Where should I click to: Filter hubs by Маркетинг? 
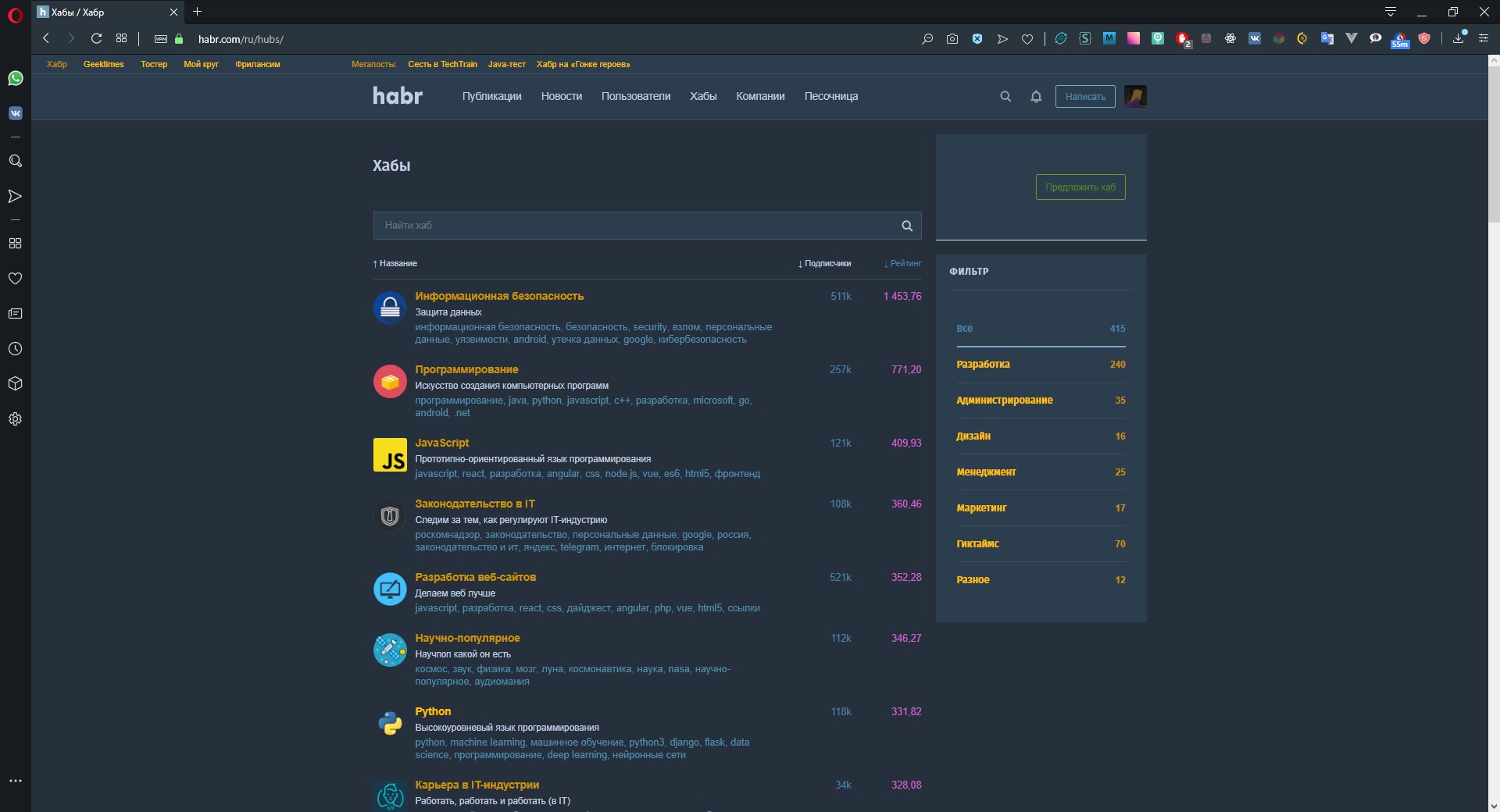coord(1041,508)
